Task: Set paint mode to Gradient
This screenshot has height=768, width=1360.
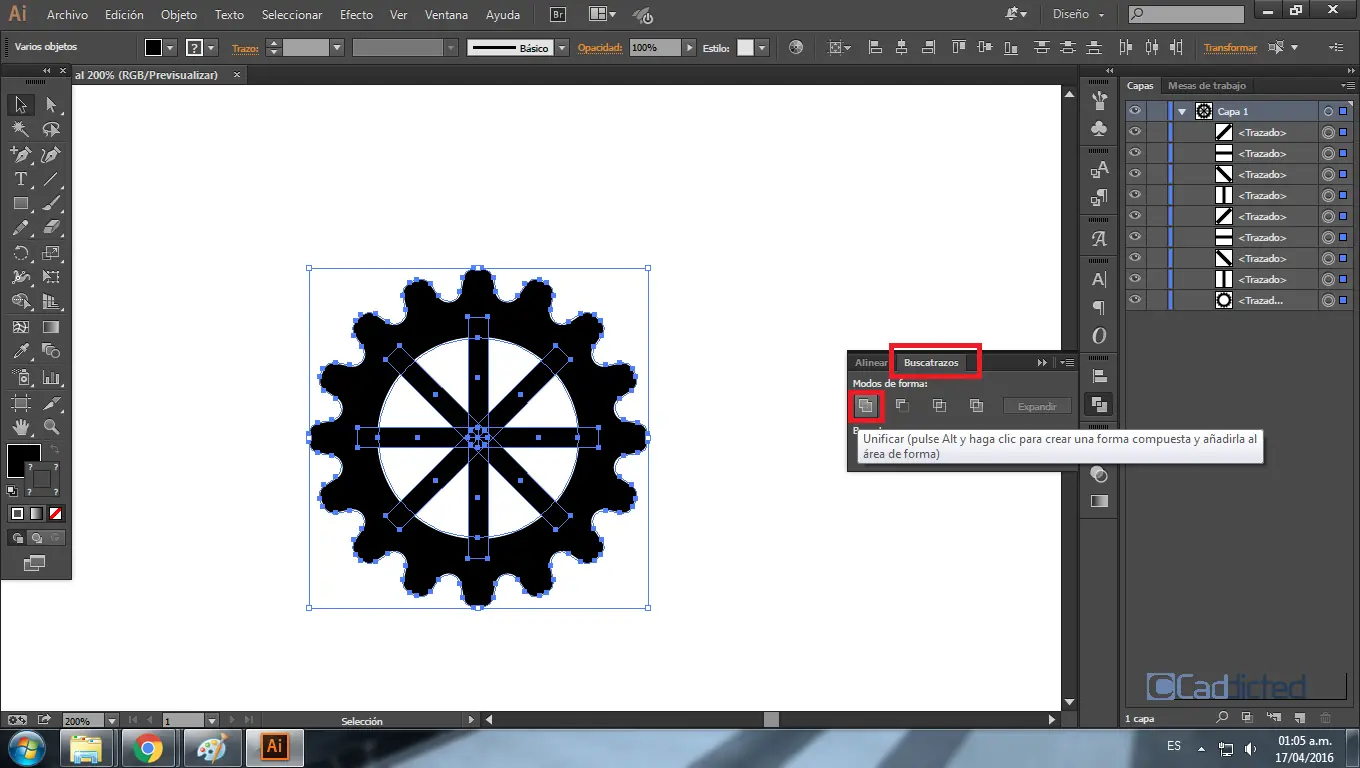Action: pos(37,513)
